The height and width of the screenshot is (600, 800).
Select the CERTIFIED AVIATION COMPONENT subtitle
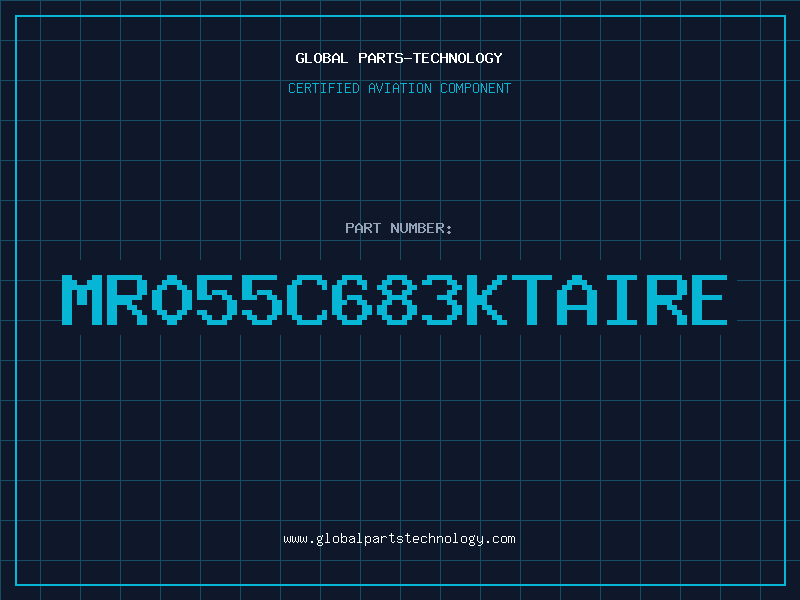tap(399, 88)
